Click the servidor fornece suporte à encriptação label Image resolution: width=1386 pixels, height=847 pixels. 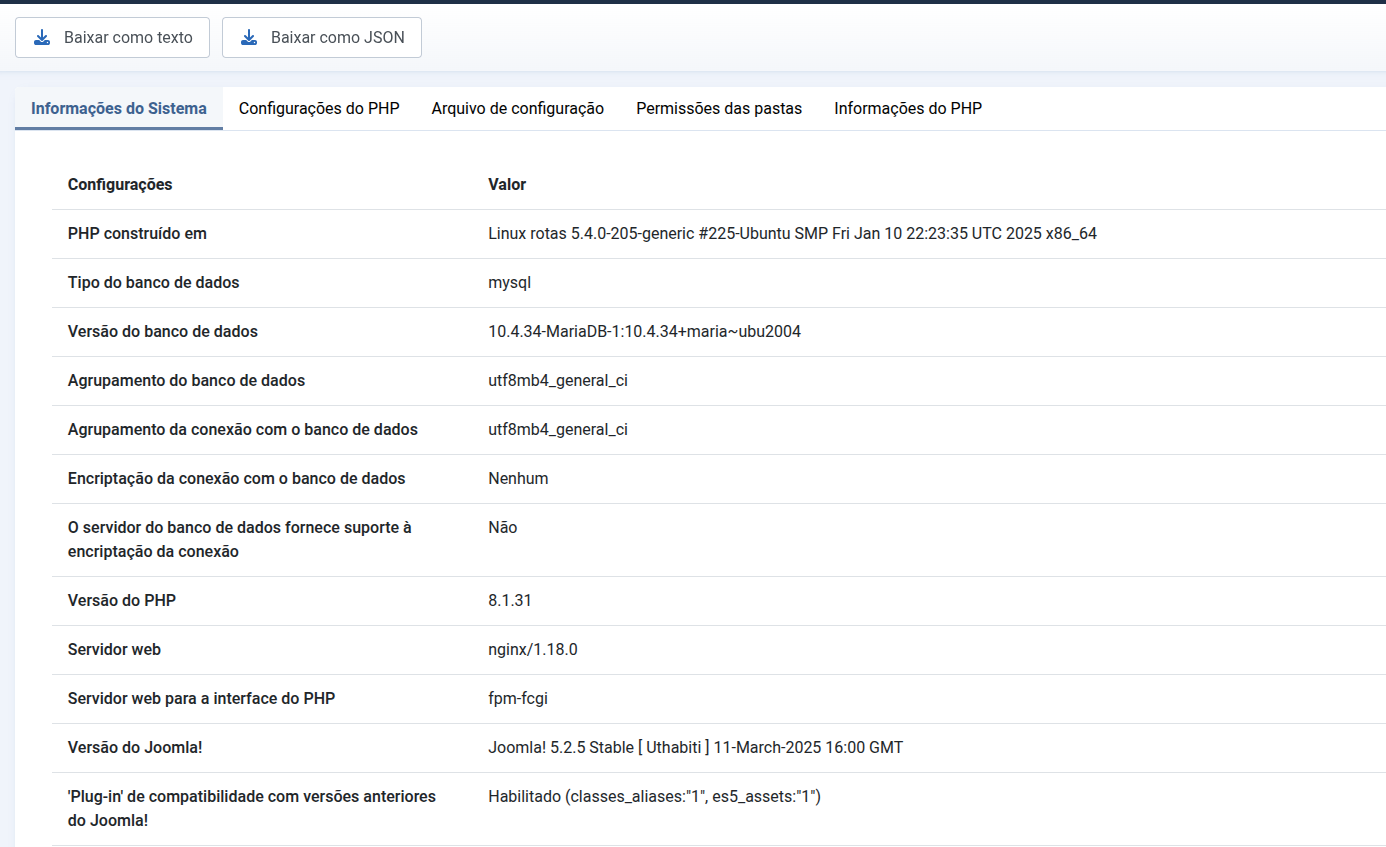(240, 540)
